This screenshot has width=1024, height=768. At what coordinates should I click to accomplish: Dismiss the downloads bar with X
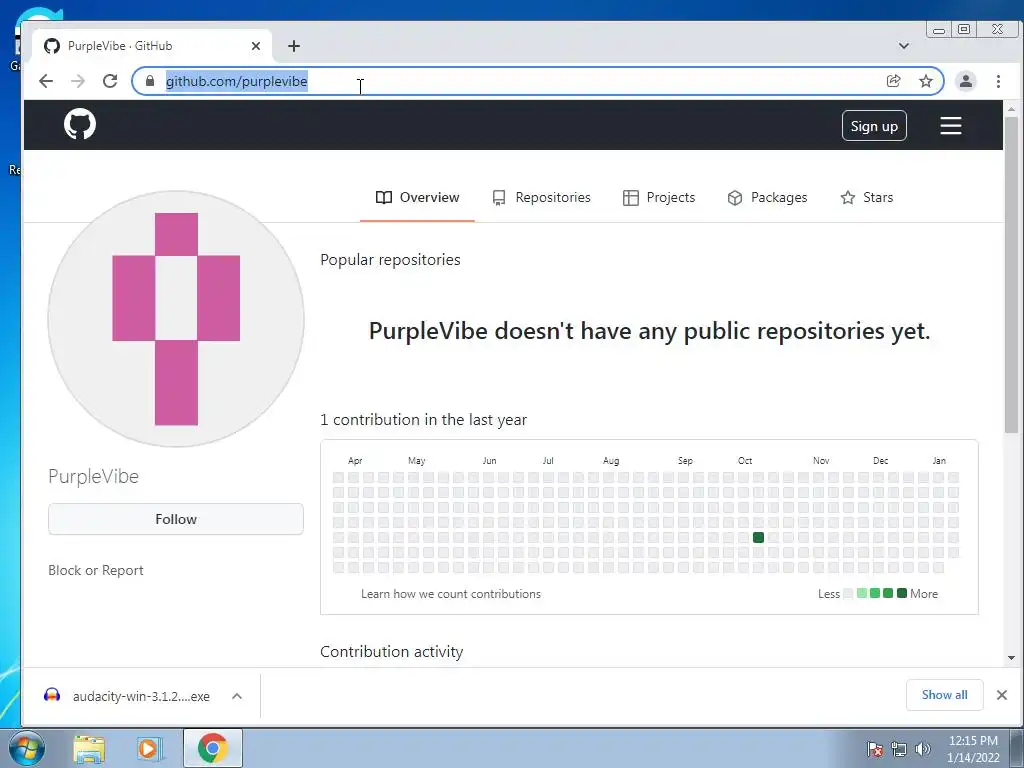tap(1001, 695)
